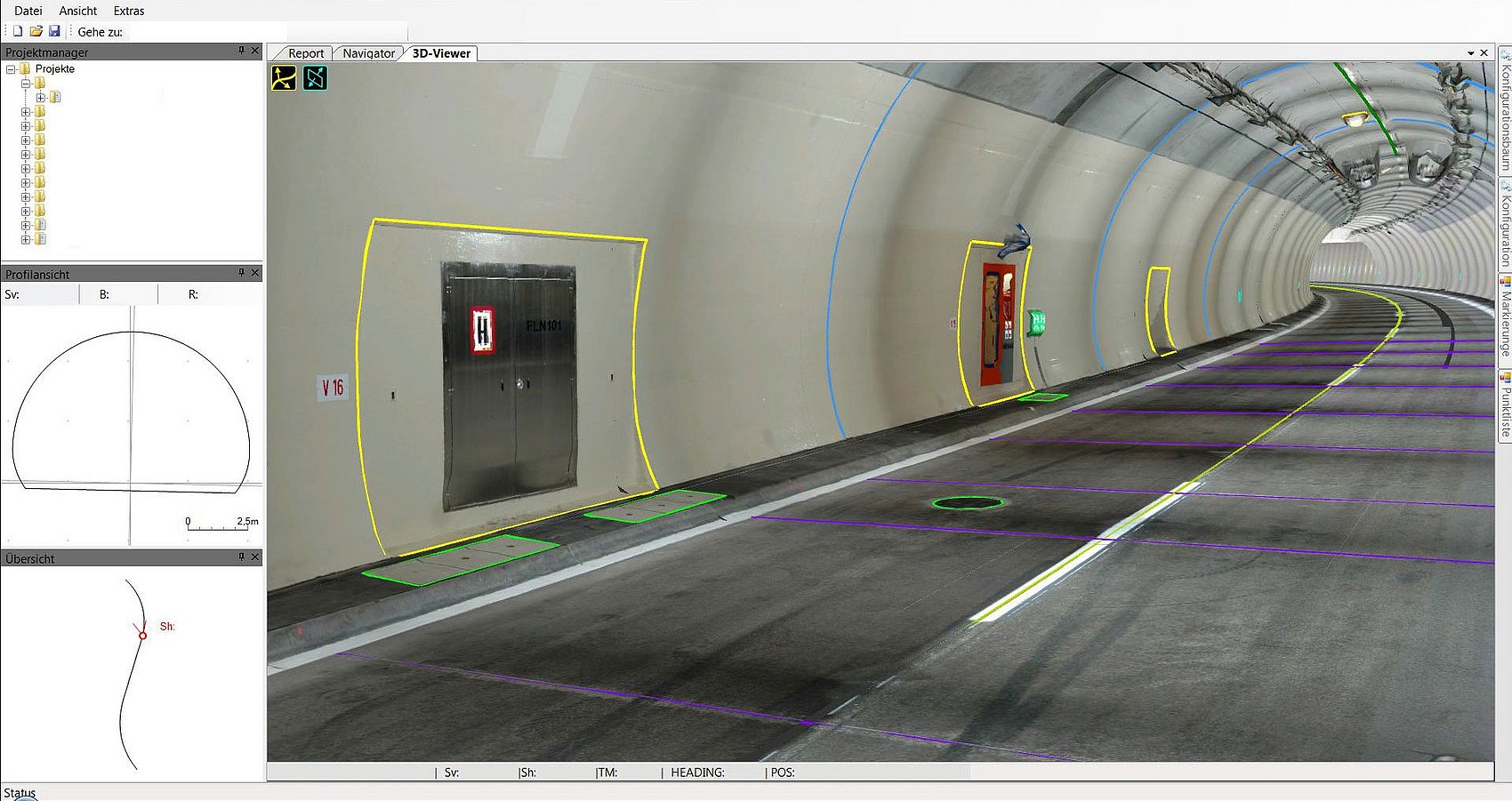Viewport: 1512px width, 801px height.
Task: Click the red position marker in Übersicht
Action: coord(142,636)
